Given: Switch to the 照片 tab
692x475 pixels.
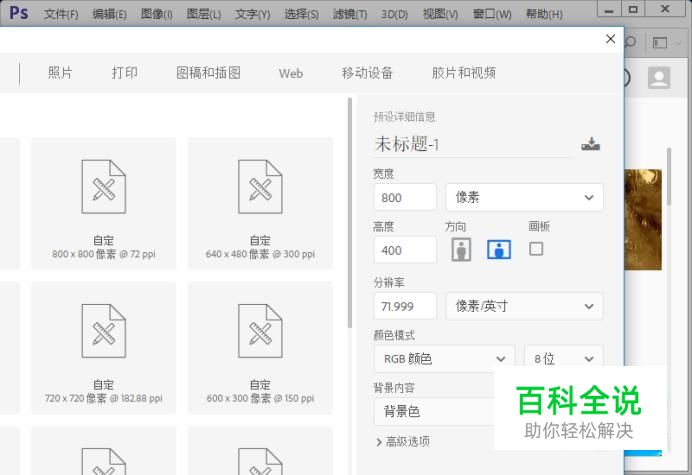Looking at the screenshot, I should (60, 73).
